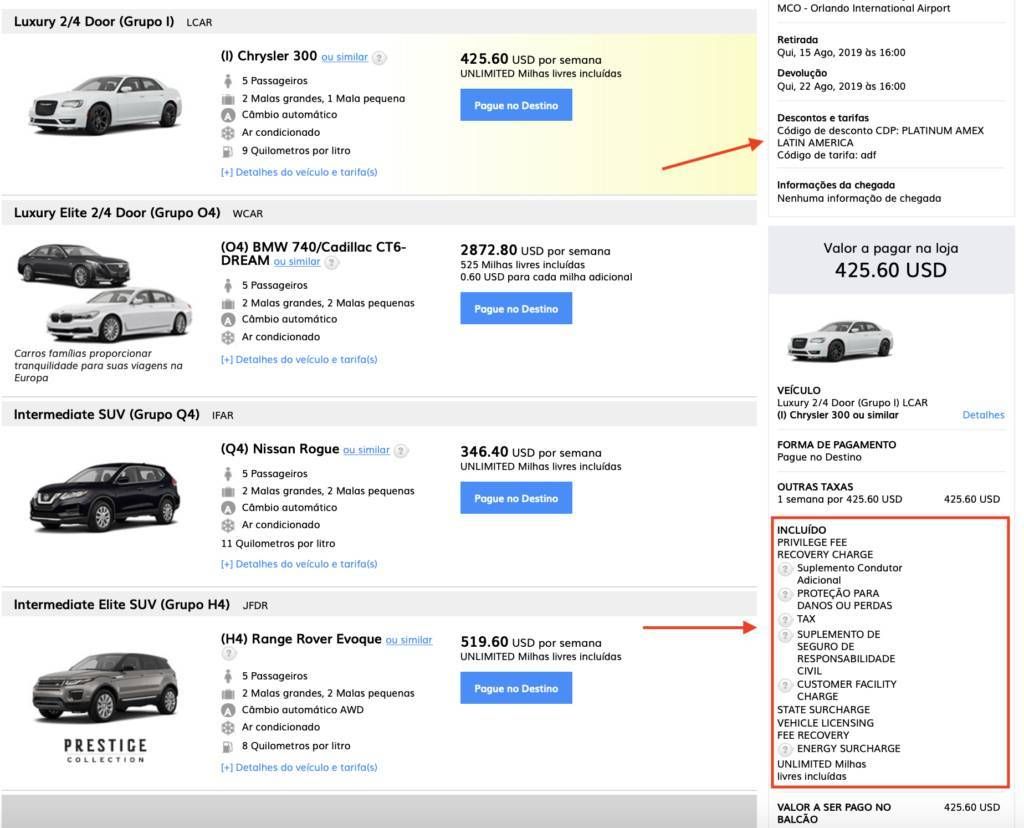Click Intermediate Elite SUV (Grupo H4) heading

coord(121,605)
